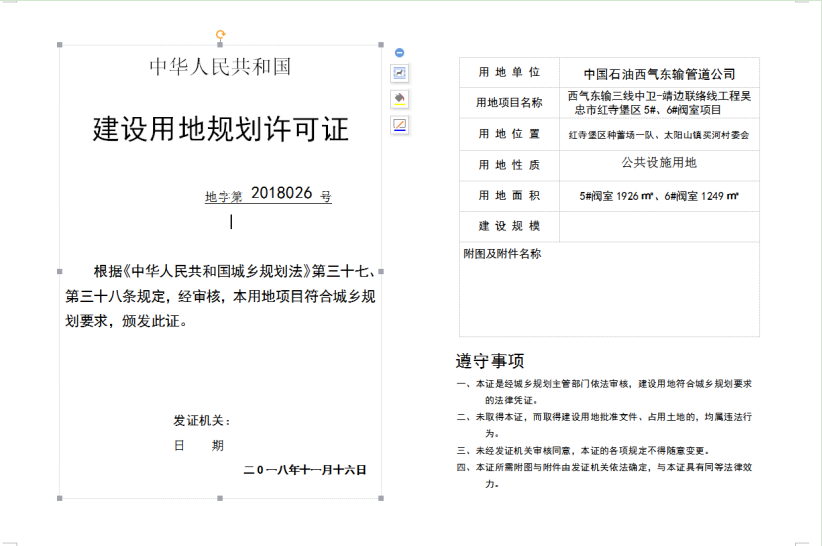Click the orange rotation handle above the text box
This screenshot has width=822, height=546.
pyautogui.click(x=221, y=35)
